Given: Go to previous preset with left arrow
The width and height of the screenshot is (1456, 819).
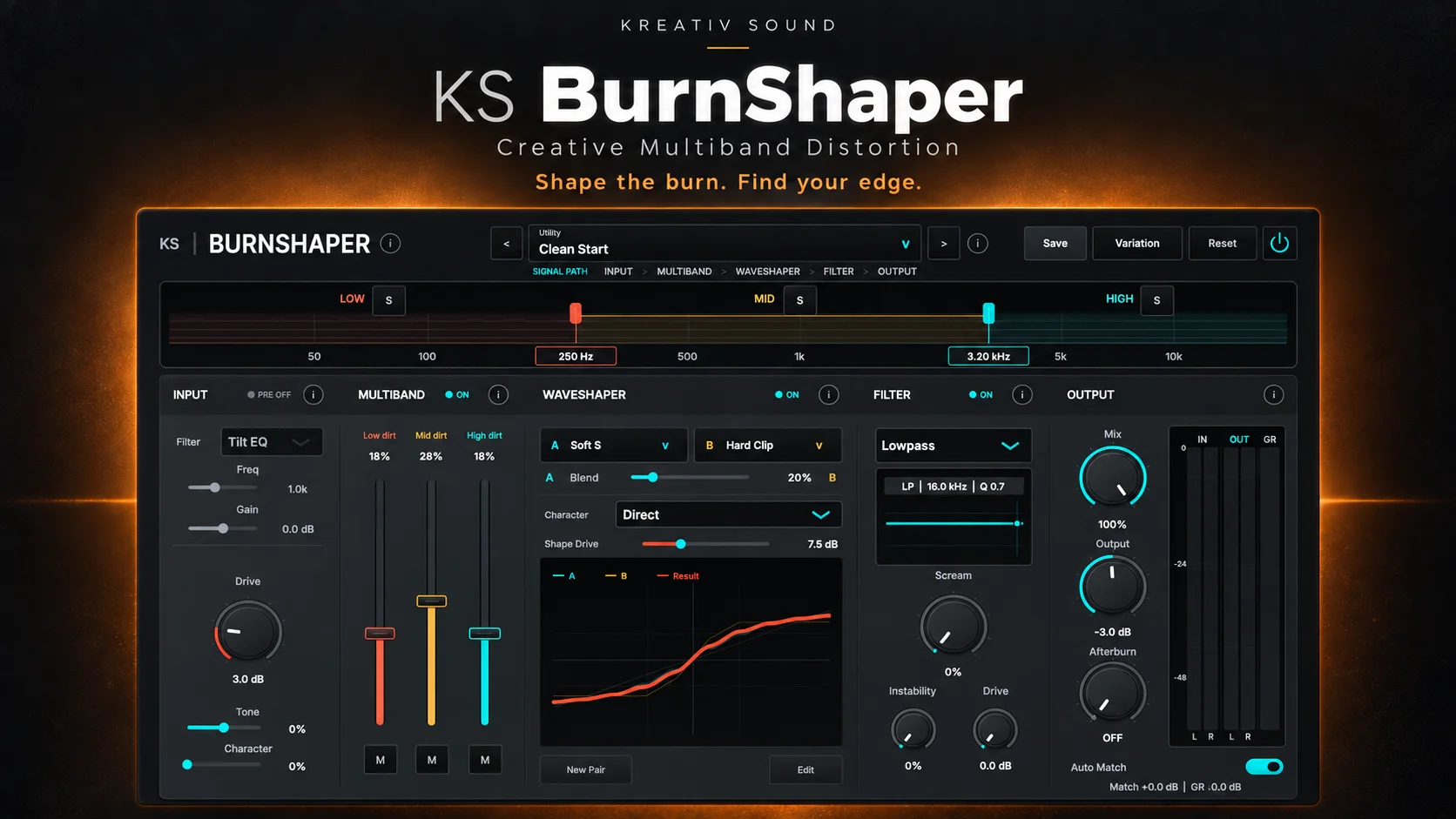Looking at the screenshot, I should click(507, 244).
